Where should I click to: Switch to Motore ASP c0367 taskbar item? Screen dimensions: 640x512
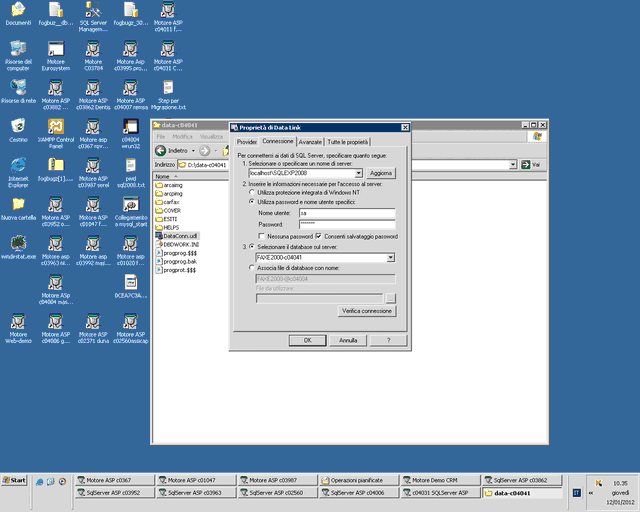click(x=115, y=480)
